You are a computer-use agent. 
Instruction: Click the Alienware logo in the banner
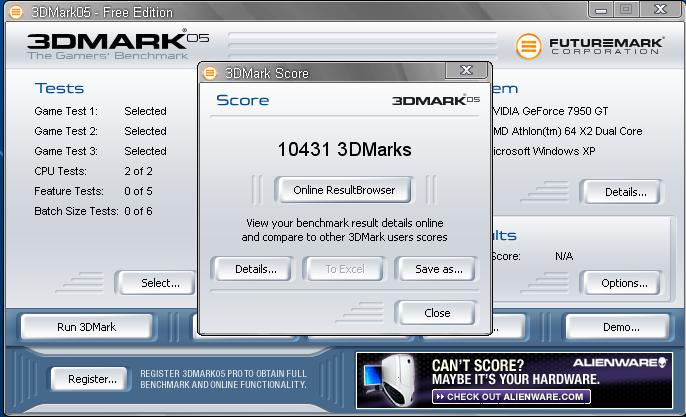tap(620, 362)
